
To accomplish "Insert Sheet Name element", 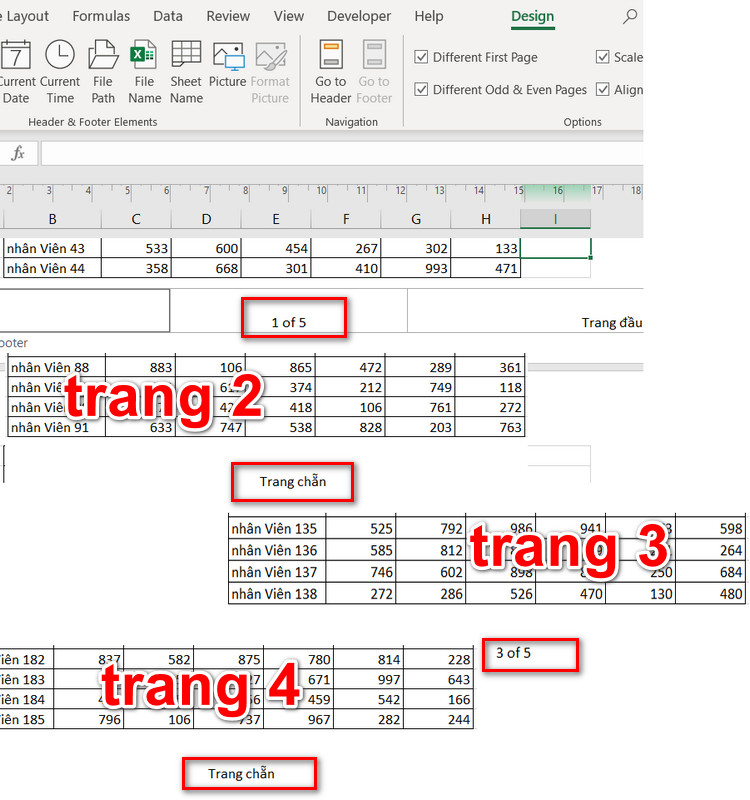I will click(x=186, y=72).
